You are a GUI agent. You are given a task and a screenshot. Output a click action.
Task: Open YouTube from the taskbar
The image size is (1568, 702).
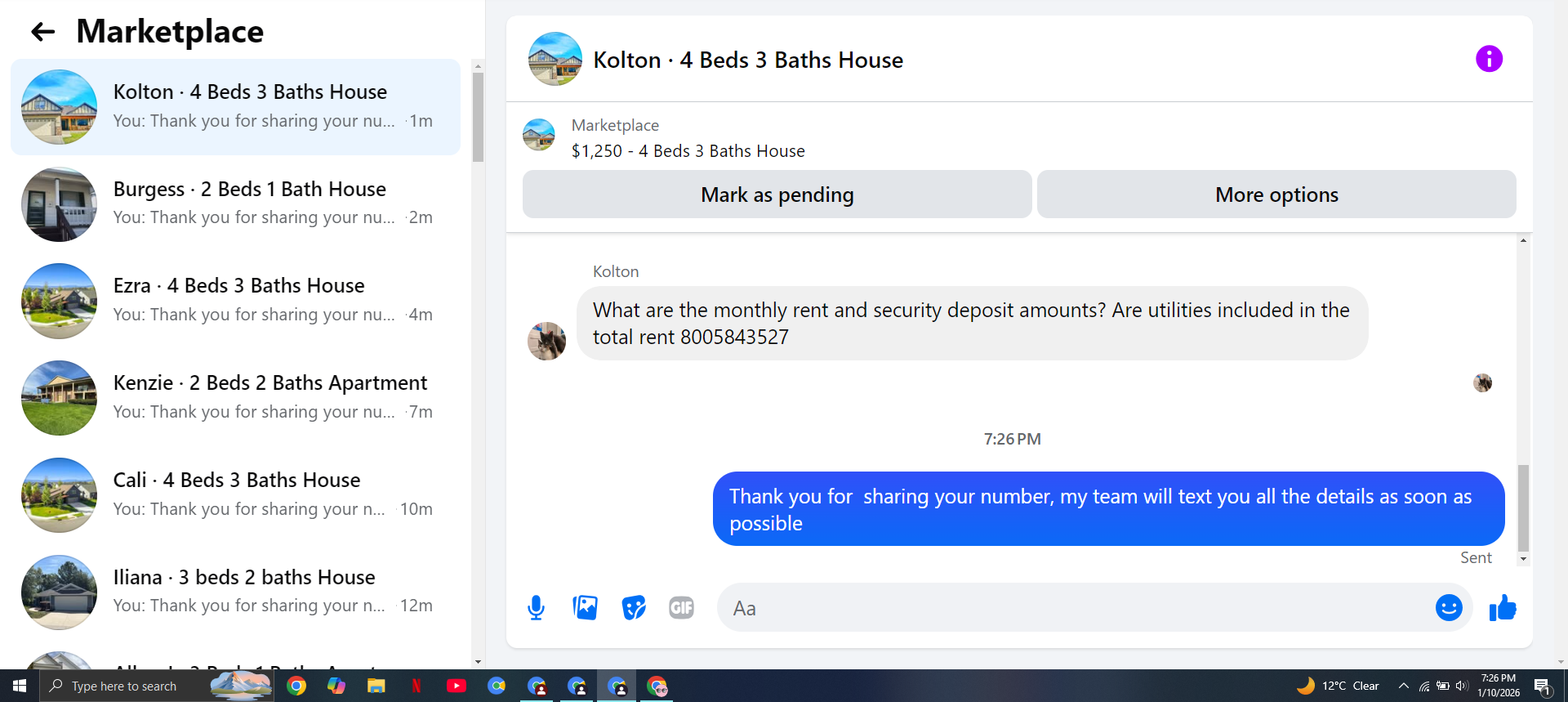457,686
